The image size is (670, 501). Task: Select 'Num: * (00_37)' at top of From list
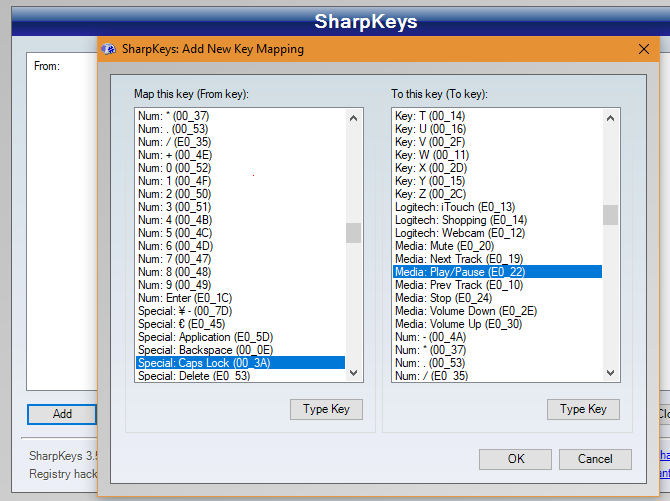coord(241,116)
